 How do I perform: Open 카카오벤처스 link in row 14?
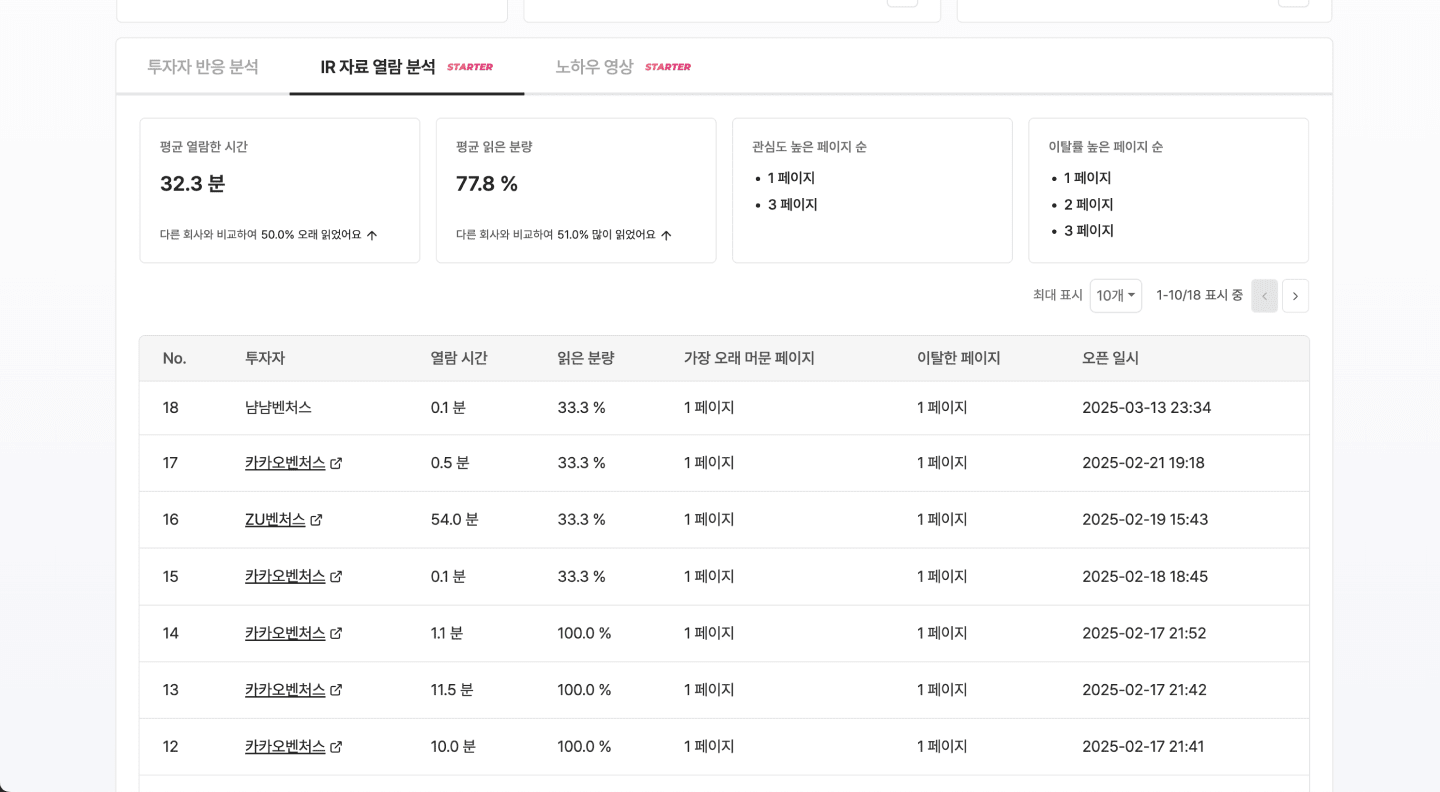(x=285, y=633)
